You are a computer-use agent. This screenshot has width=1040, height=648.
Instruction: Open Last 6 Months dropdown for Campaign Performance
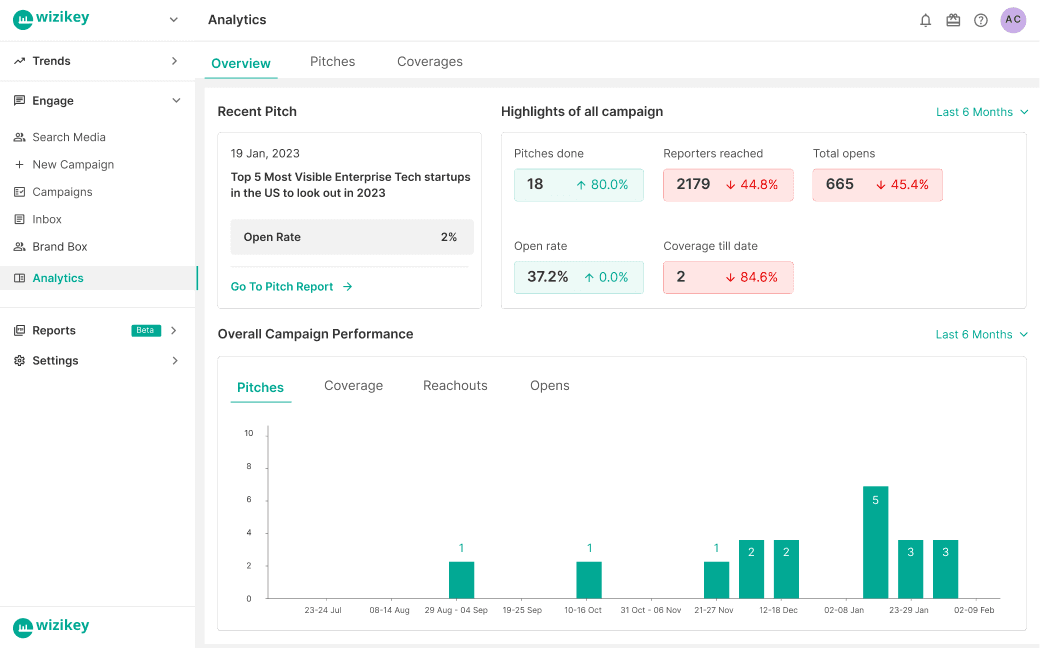tap(981, 334)
